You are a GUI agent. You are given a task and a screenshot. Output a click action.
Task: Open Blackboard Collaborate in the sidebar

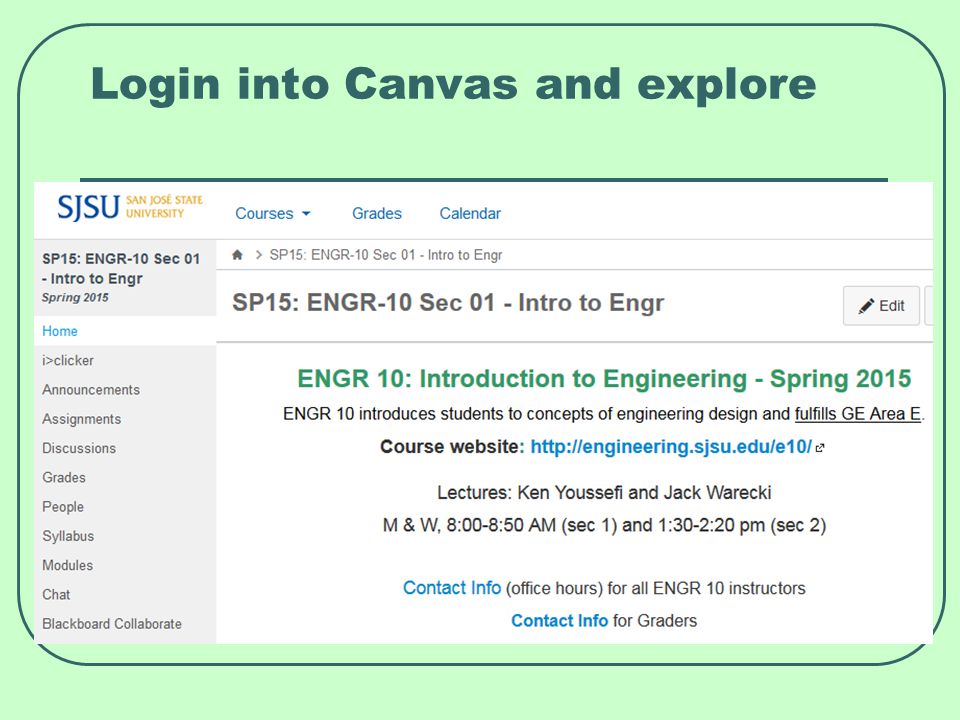[112, 624]
